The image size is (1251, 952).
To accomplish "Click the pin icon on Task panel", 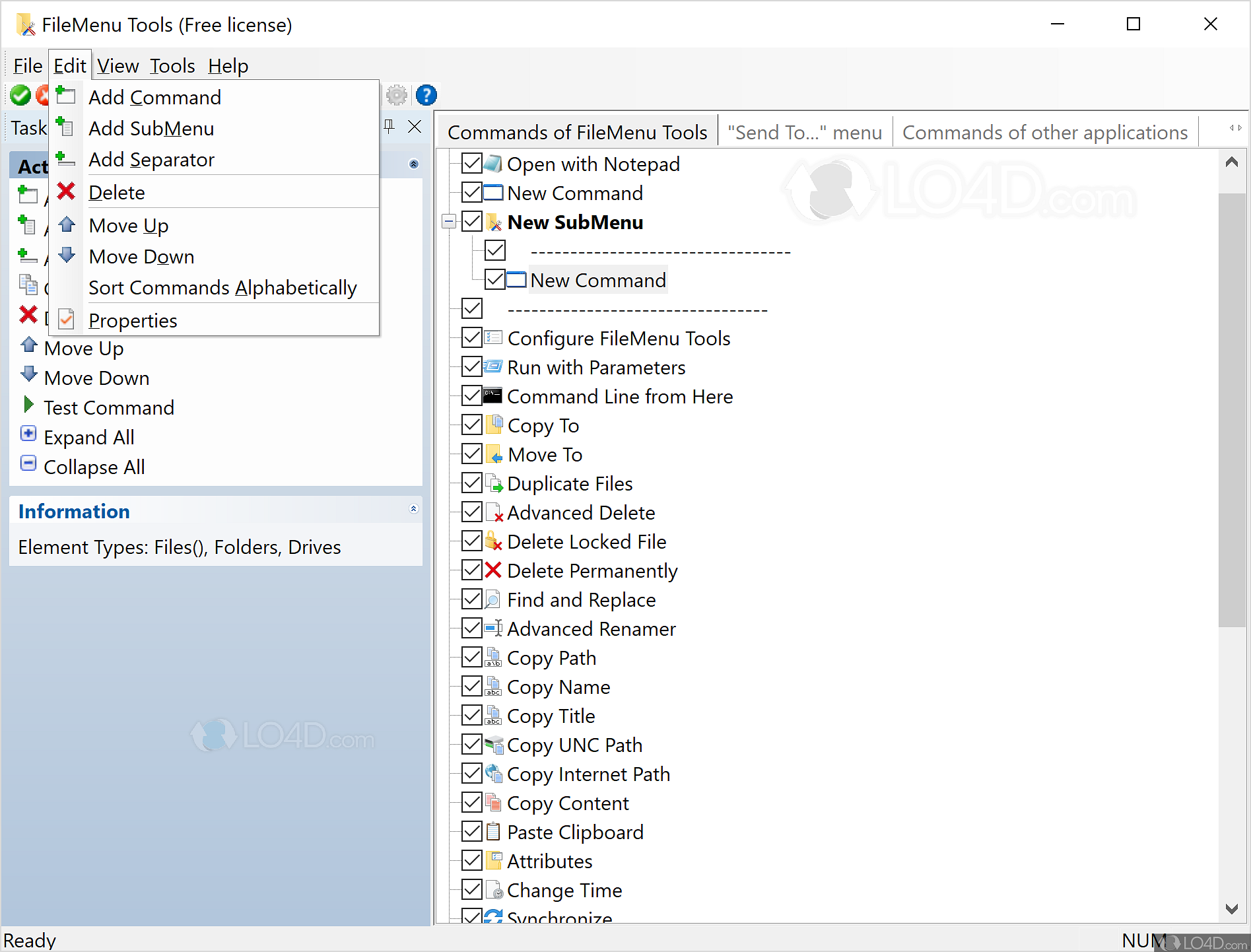I will tap(389, 127).
